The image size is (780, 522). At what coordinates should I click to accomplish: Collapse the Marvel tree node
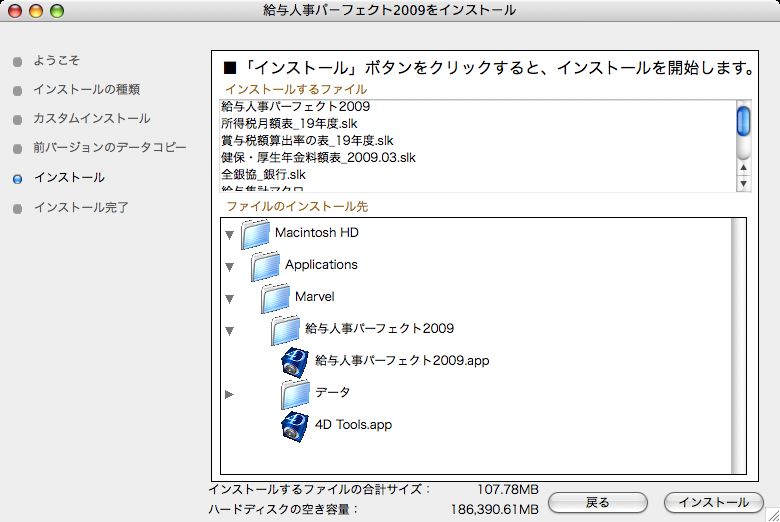pos(229,299)
